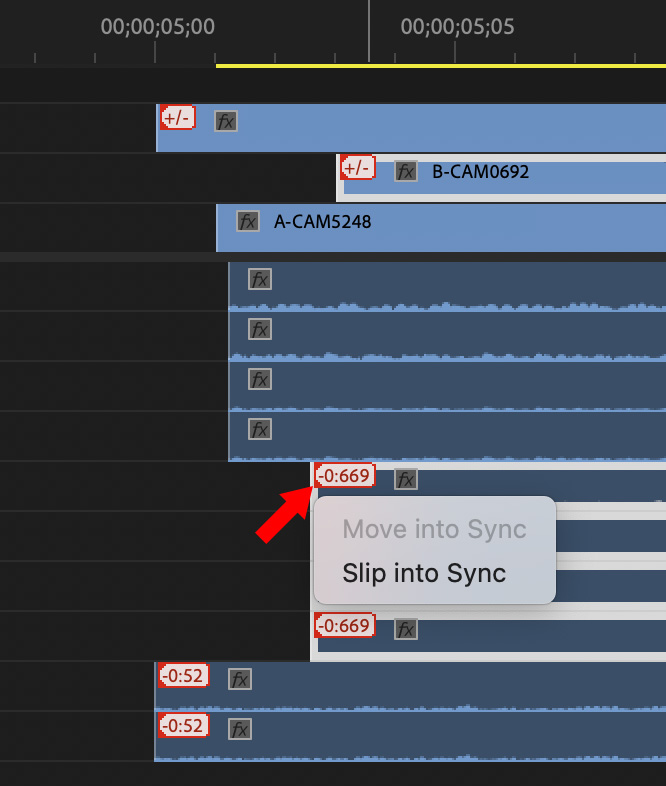This screenshot has height=786, width=666.
Task: Click the upper -0:52 out-of-sync indicator
Action: pyautogui.click(x=182, y=675)
